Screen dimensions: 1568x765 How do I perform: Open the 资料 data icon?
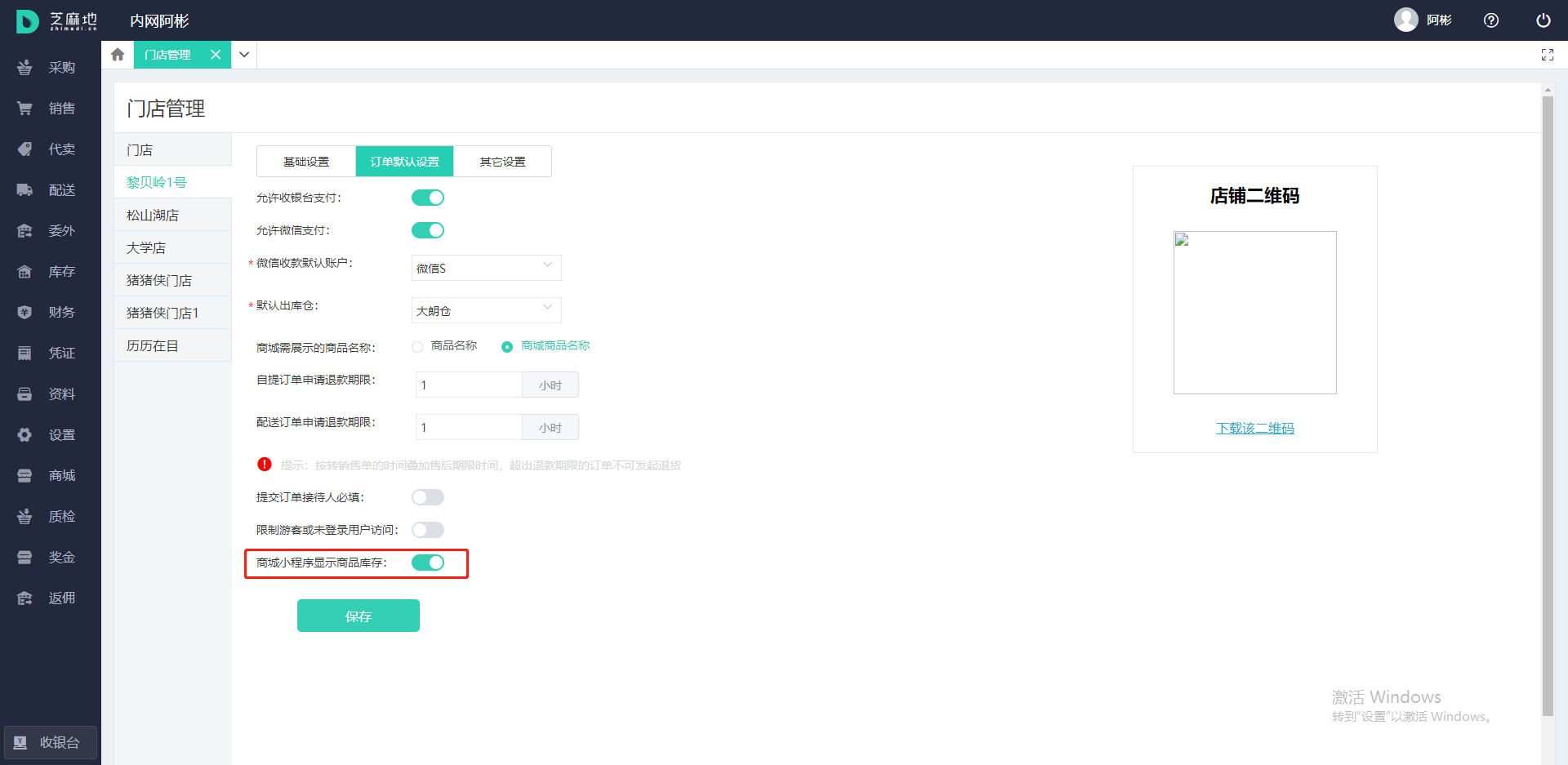[24, 394]
